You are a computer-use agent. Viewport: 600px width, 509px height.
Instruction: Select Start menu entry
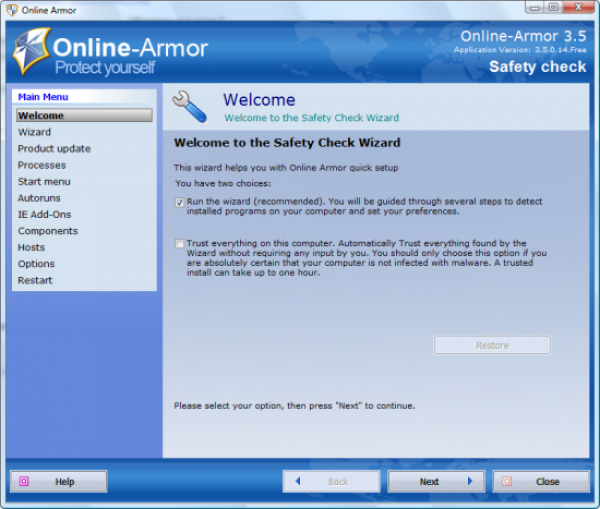pos(44,181)
